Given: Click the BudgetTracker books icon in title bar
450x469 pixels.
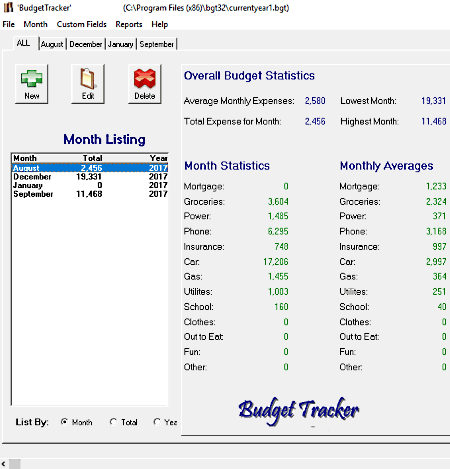Looking at the screenshot, I should (x=8, y=7).
